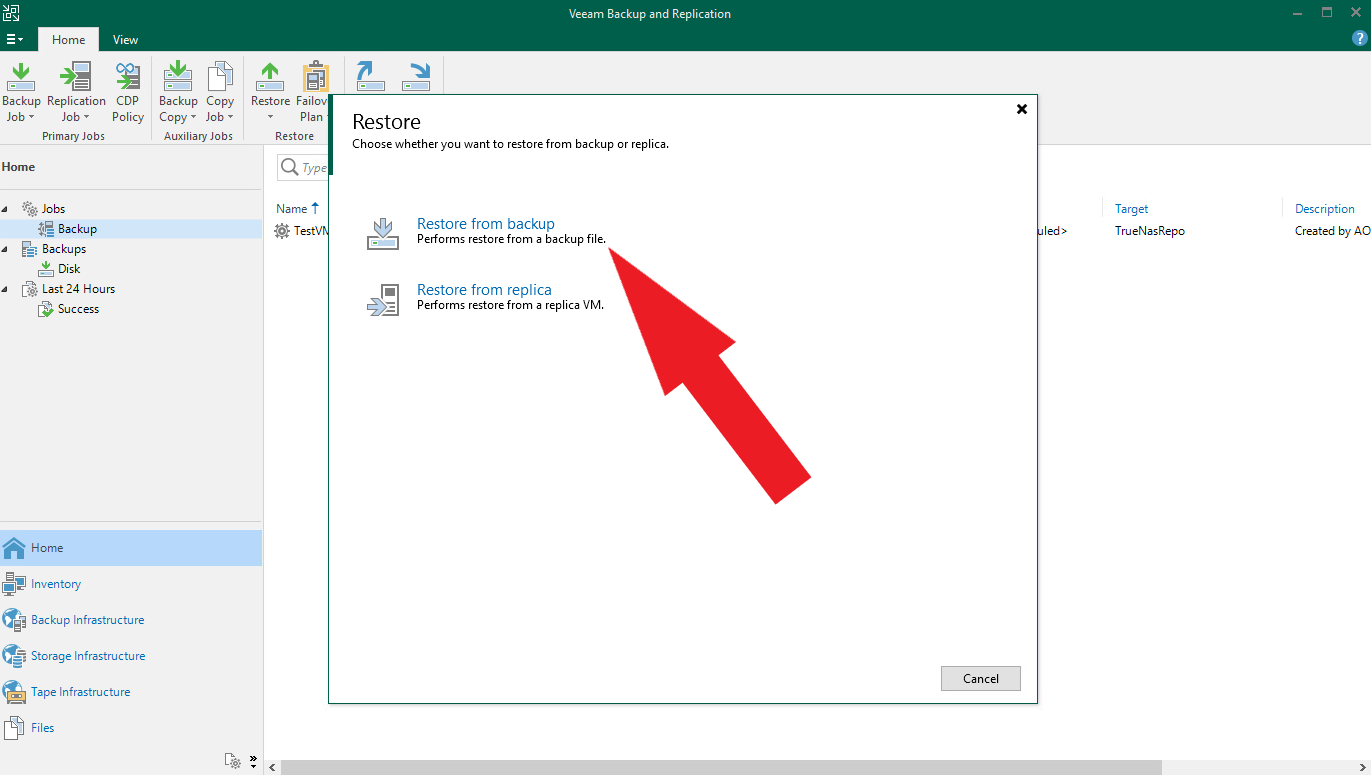
Task: Switch to the Home ribbon tab
Action: (69, 40)
